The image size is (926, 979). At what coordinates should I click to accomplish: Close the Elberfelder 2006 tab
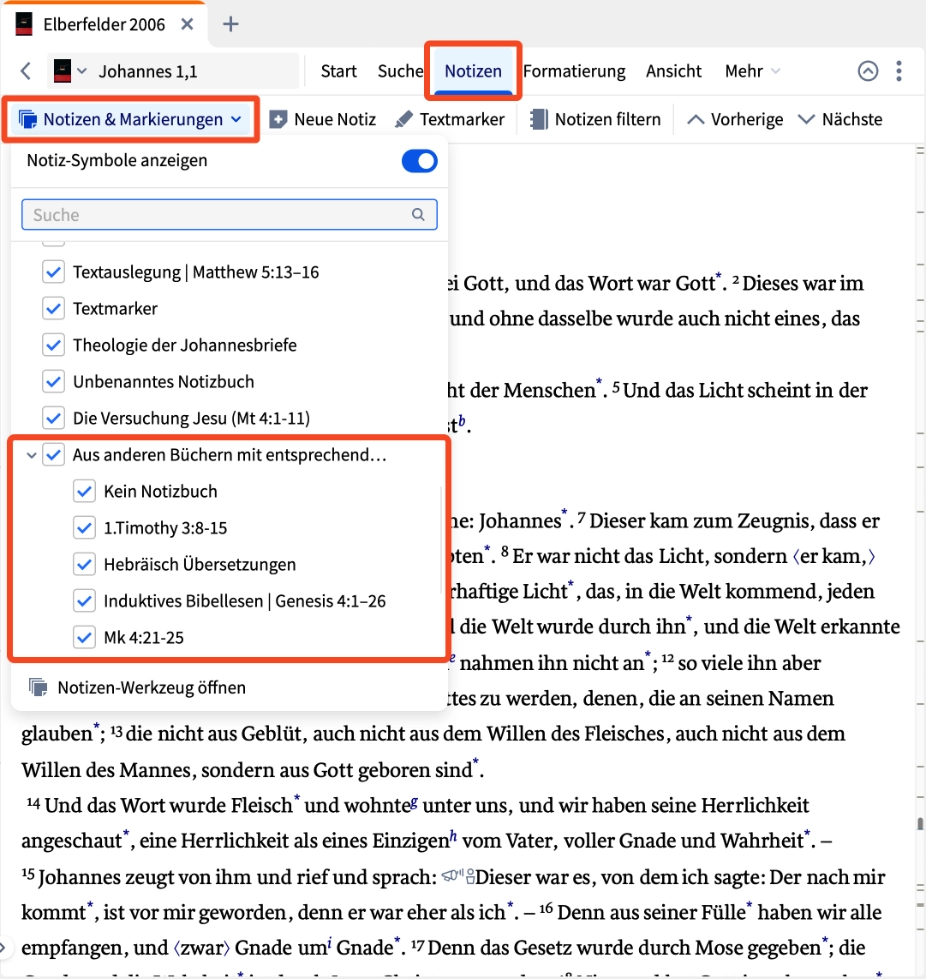pos(187,24)
